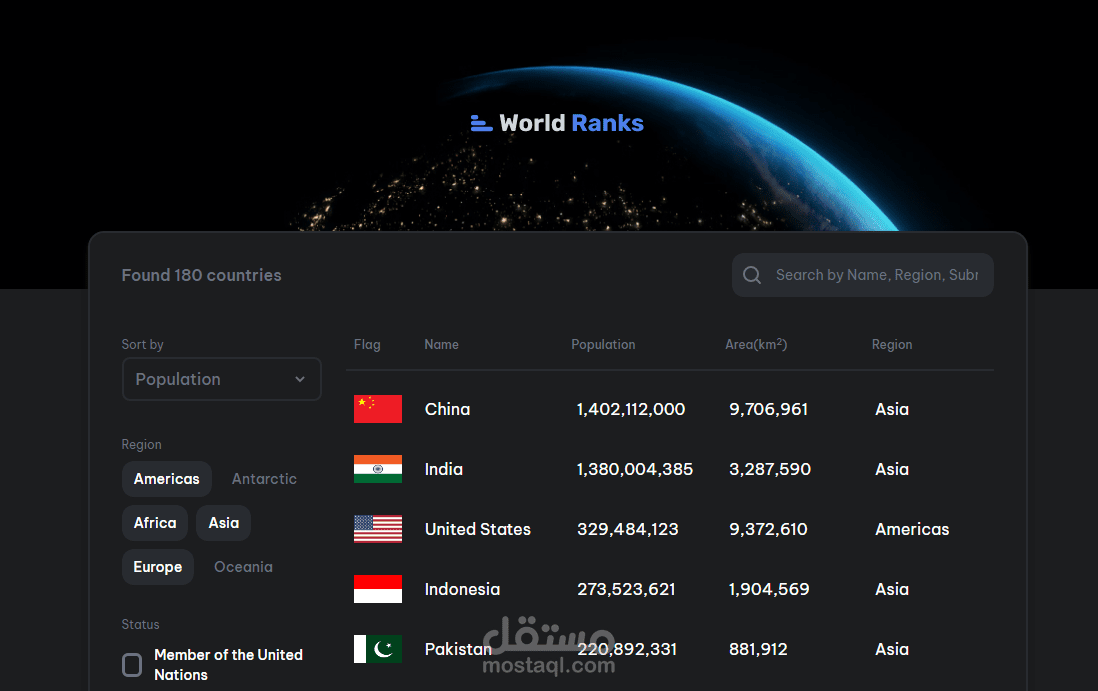Click Indonesia's flag icon
This screenshot has width=1098, height=691.
(x=377, y=588)
